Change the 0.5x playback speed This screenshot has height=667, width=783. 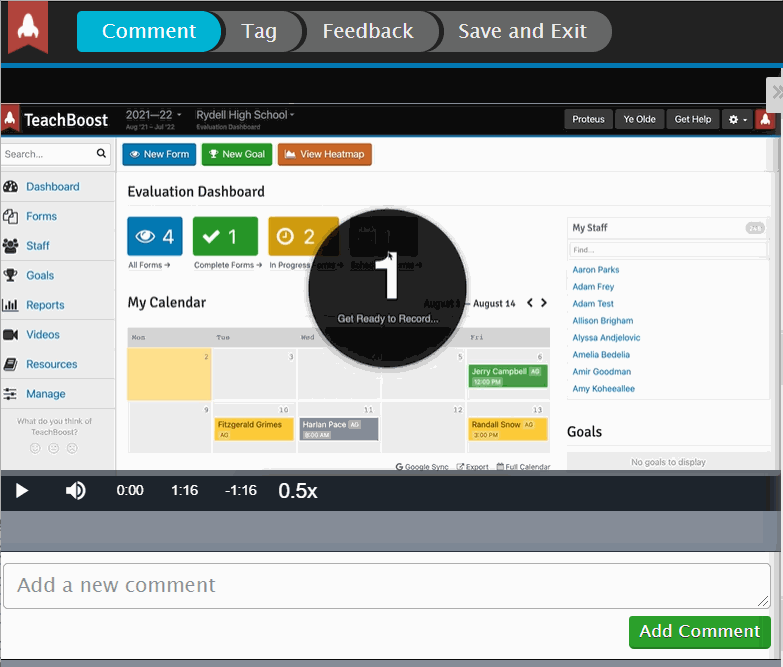click(x=298, y=491)
